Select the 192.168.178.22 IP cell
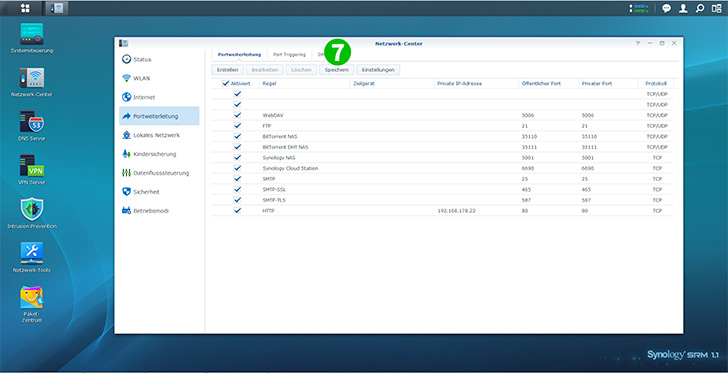Screen dimensions: 728x373 (x=456, y=211)
